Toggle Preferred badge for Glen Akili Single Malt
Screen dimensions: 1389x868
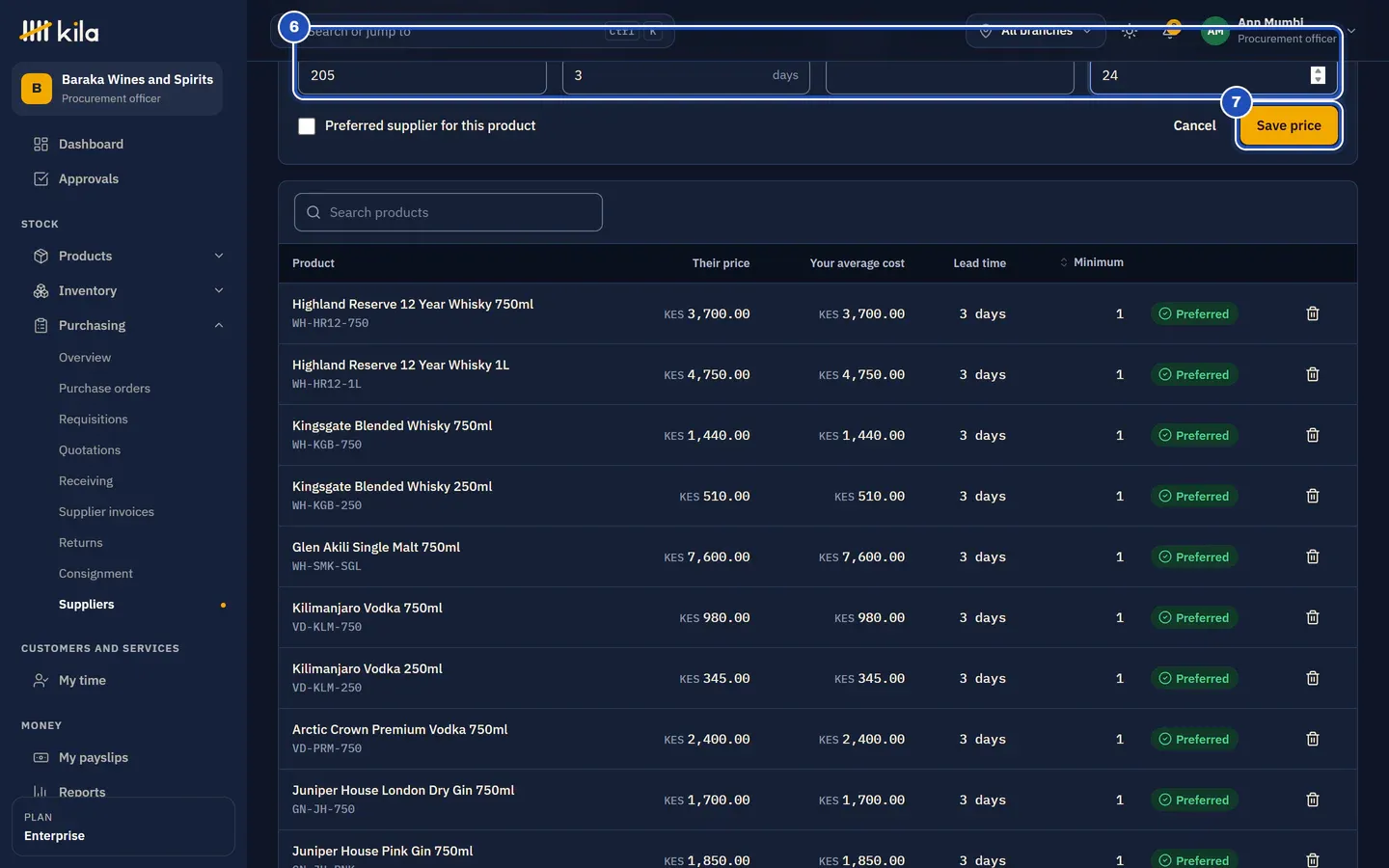pyautogui.click(x=1194, y=556)
